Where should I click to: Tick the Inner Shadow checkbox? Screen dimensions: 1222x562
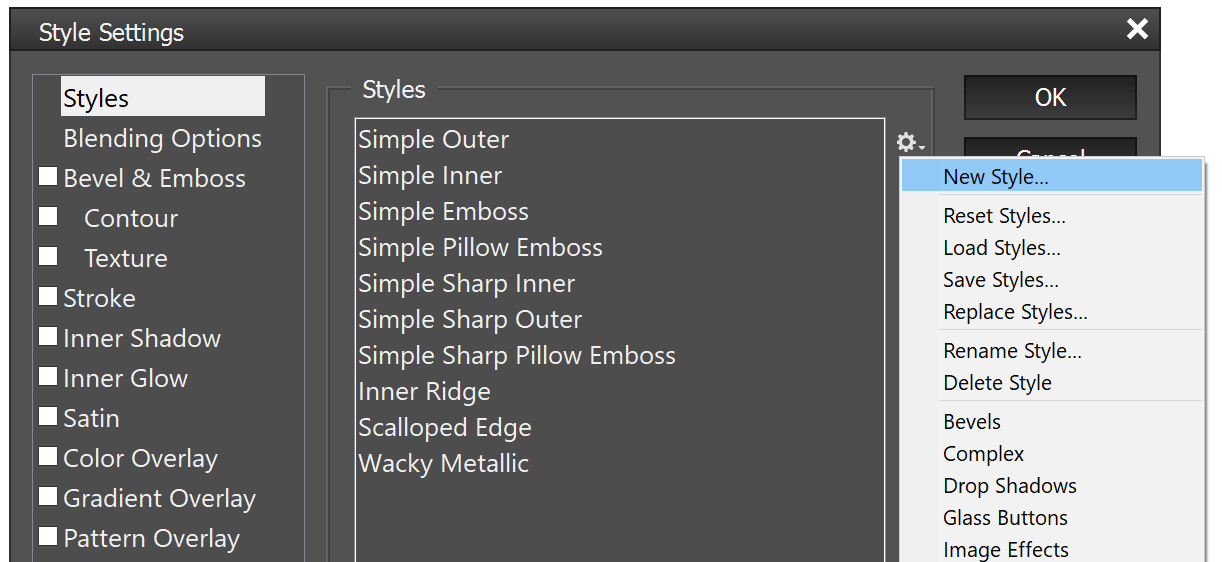48,336
